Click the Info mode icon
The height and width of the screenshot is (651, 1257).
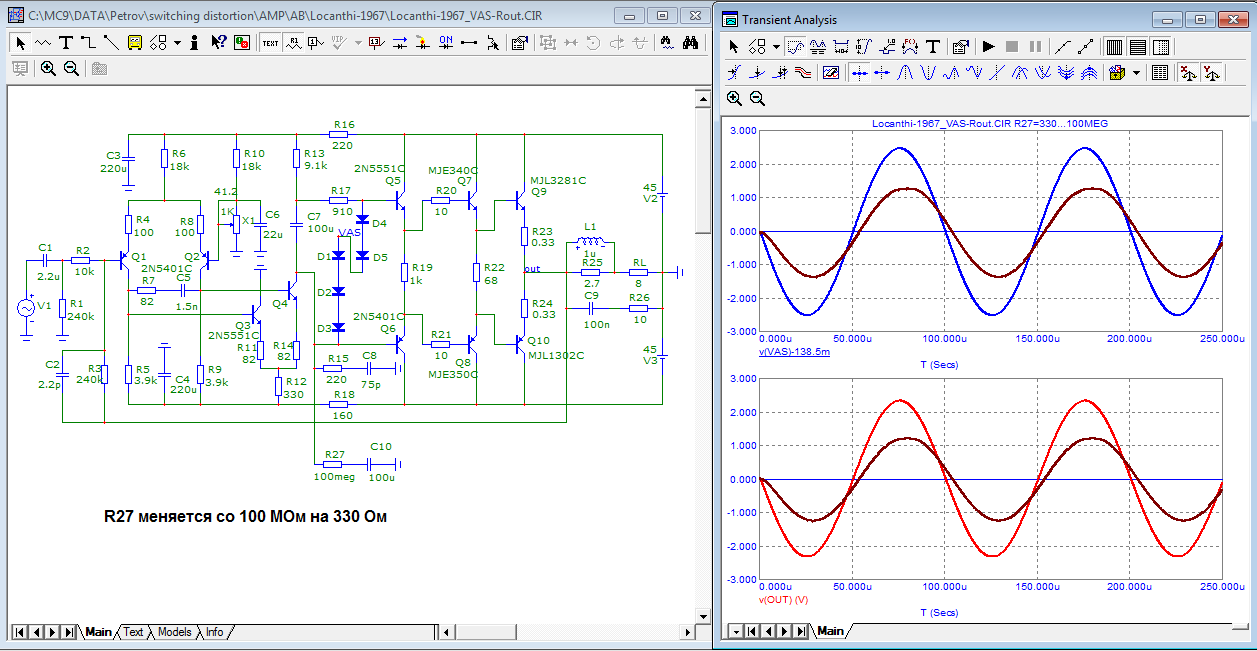[x=193, y=43]
